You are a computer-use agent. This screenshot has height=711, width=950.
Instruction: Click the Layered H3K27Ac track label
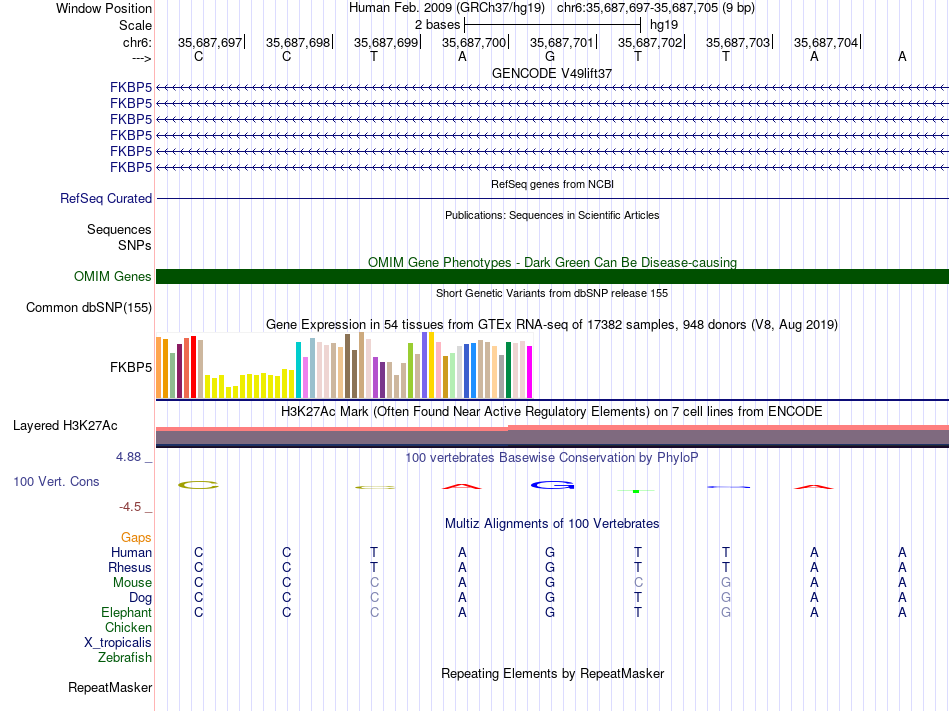click(65, 425)
